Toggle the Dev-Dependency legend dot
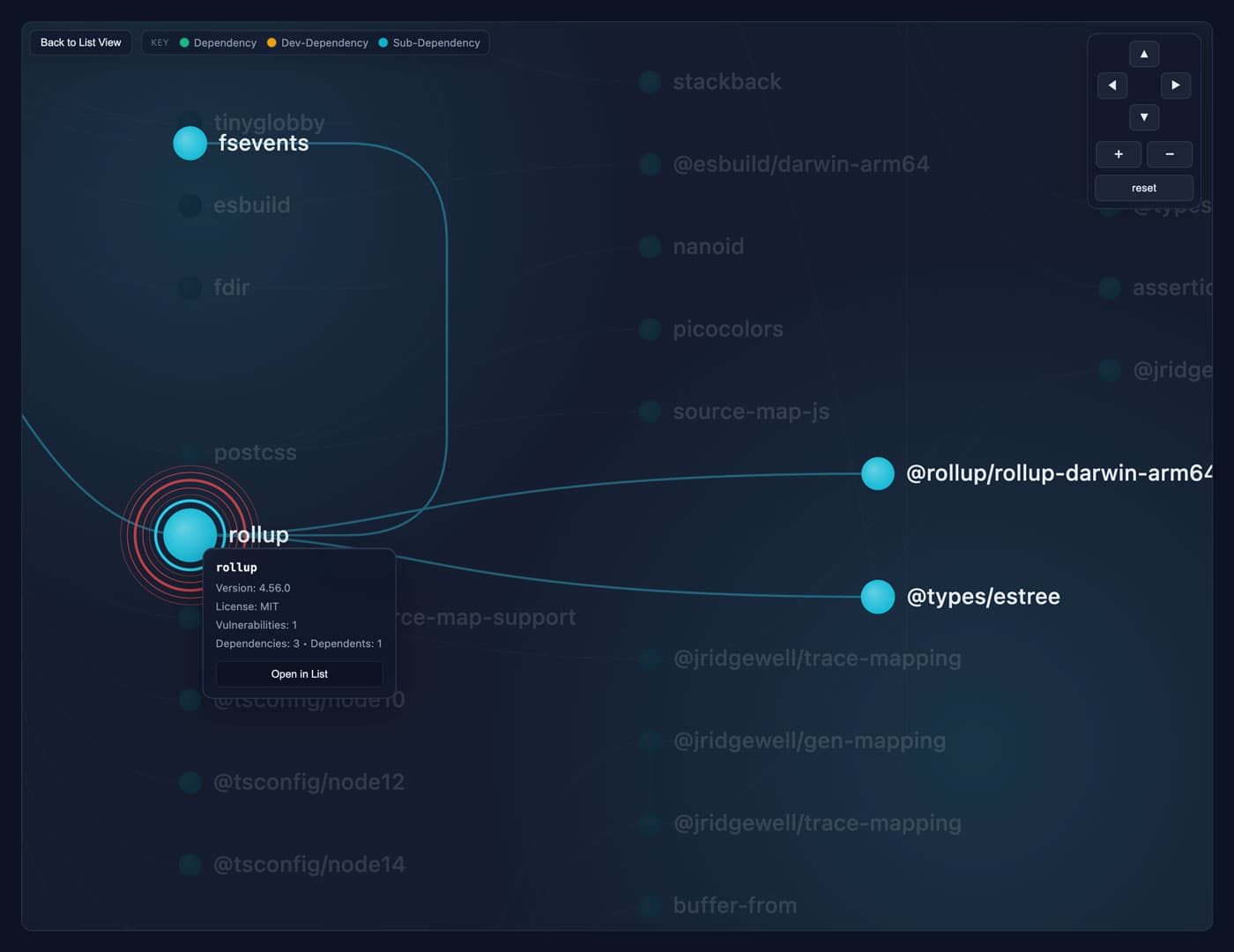The height and width of the screenshot is (952, 1234). tap(271, 42)
